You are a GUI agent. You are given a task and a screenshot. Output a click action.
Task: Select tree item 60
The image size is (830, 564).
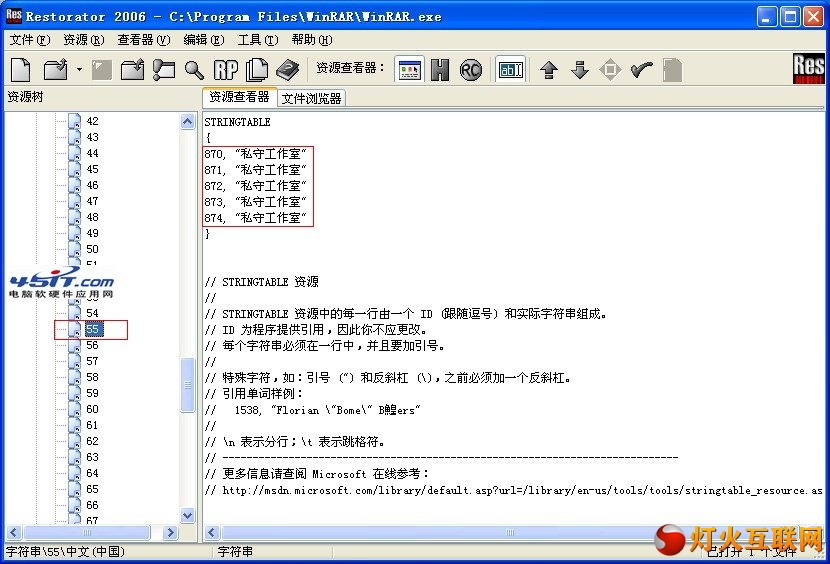coord(93,409)
